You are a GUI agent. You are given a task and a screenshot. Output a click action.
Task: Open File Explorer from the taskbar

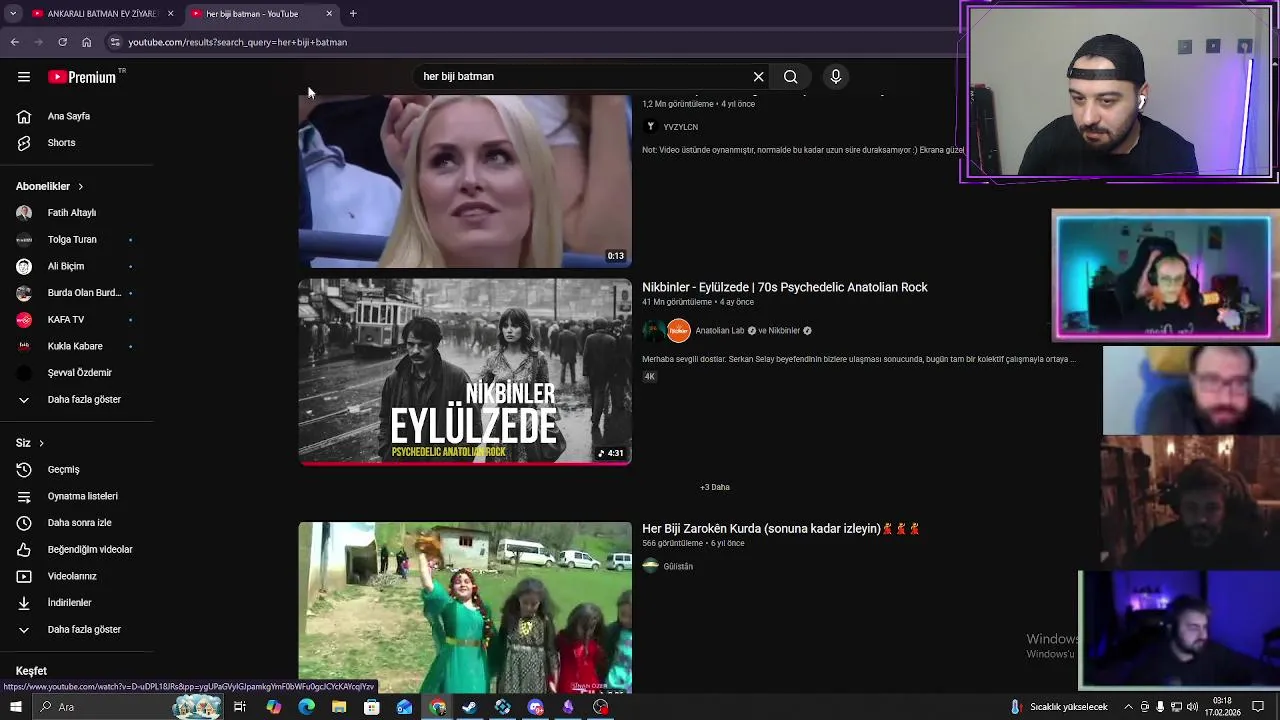click(x=339, y=707)
